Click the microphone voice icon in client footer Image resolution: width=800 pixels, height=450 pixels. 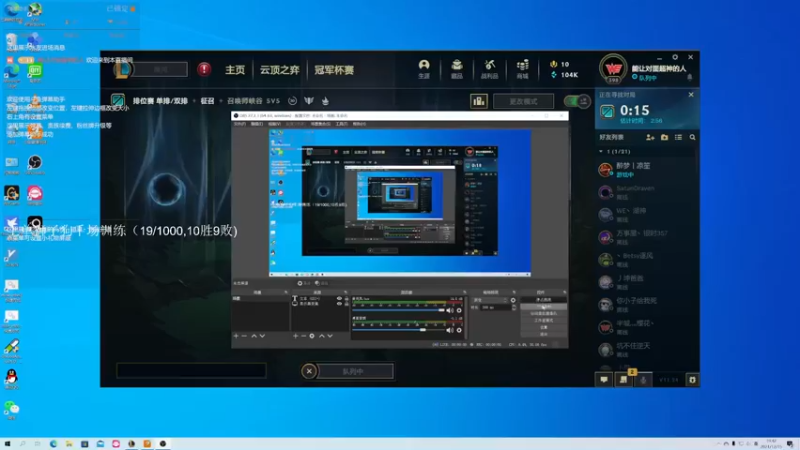(643, 380)
